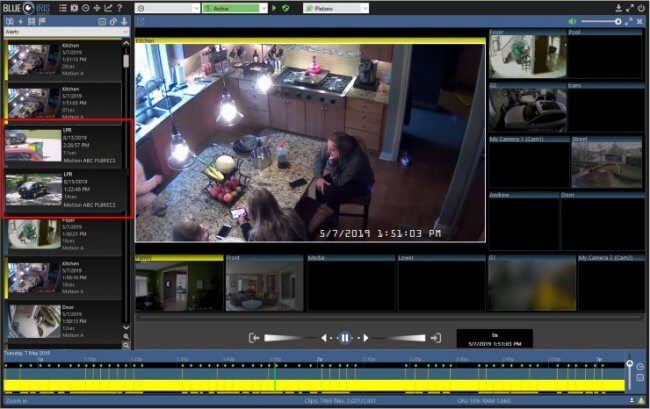Select the Front camera tile

pyautogui.click(x=264, y=283)
